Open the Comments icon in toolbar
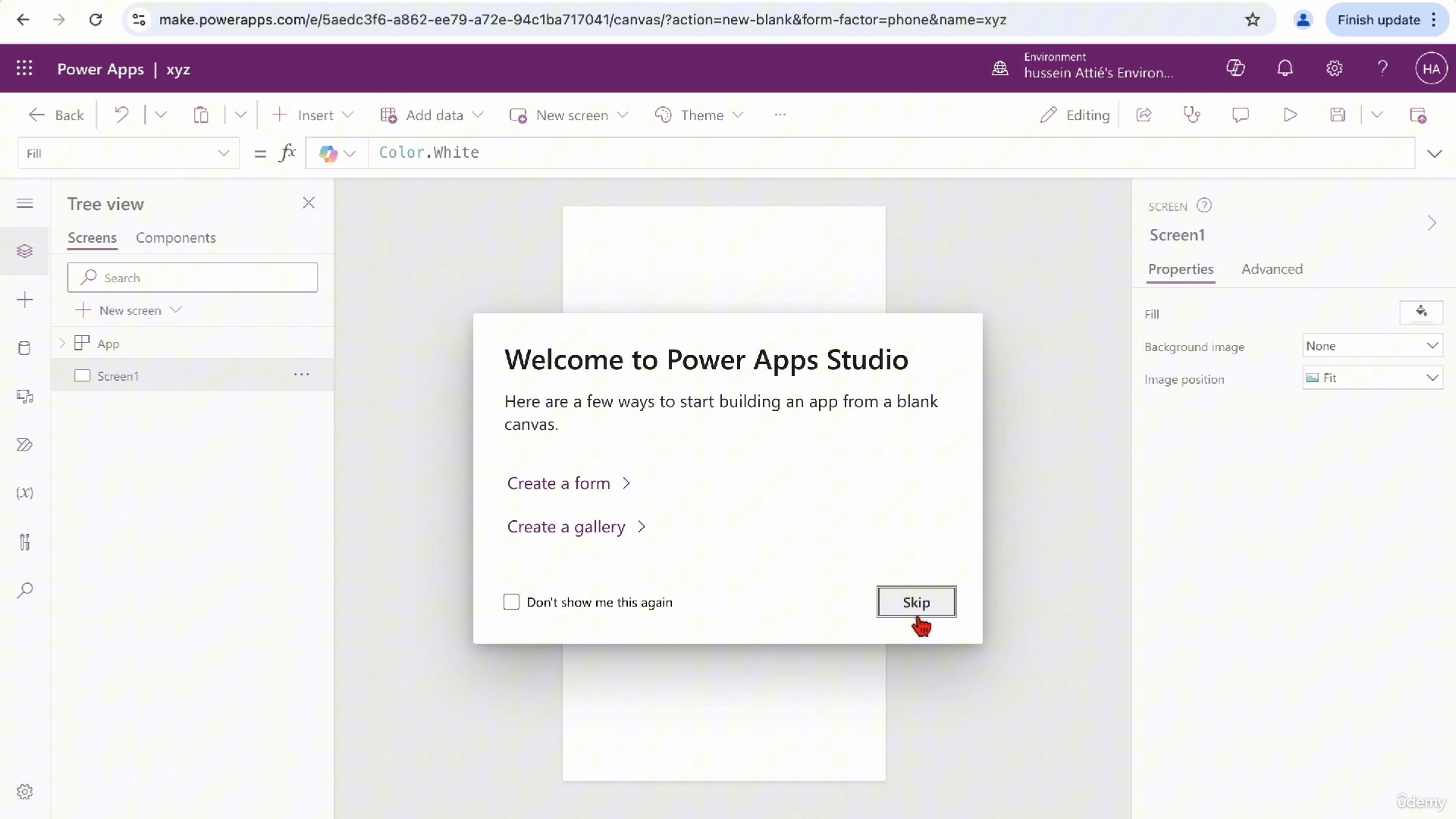 pyautogui.click(x=1241, y=115)
